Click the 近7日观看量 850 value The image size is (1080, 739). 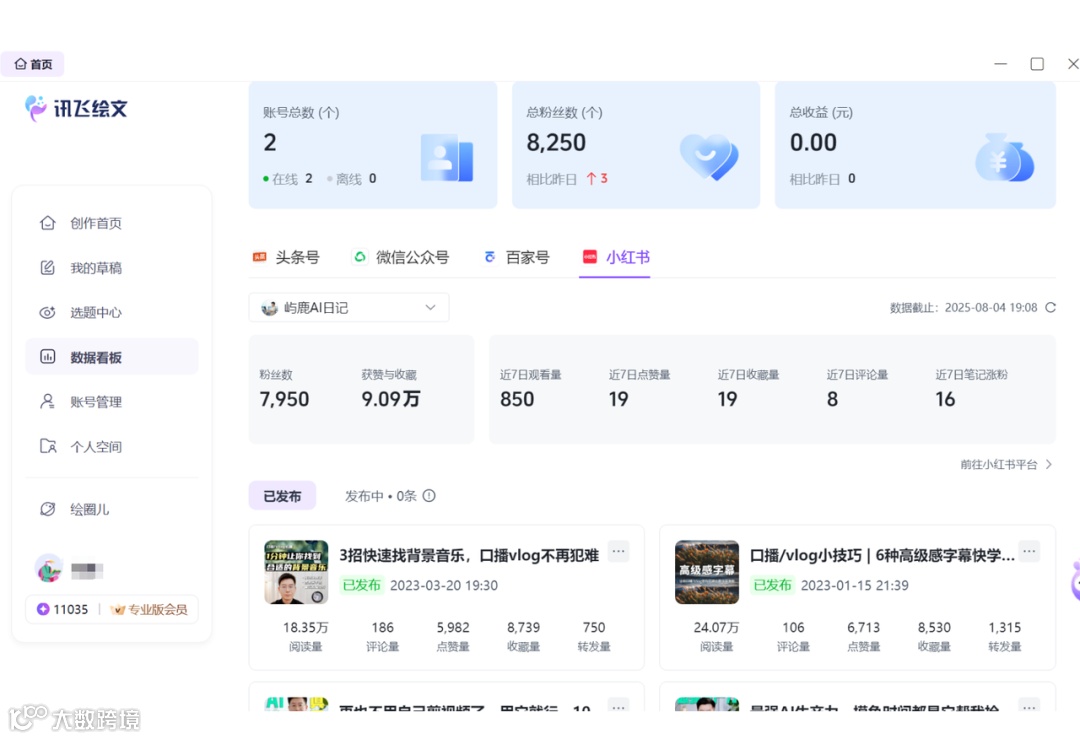[x=517, y=399]
